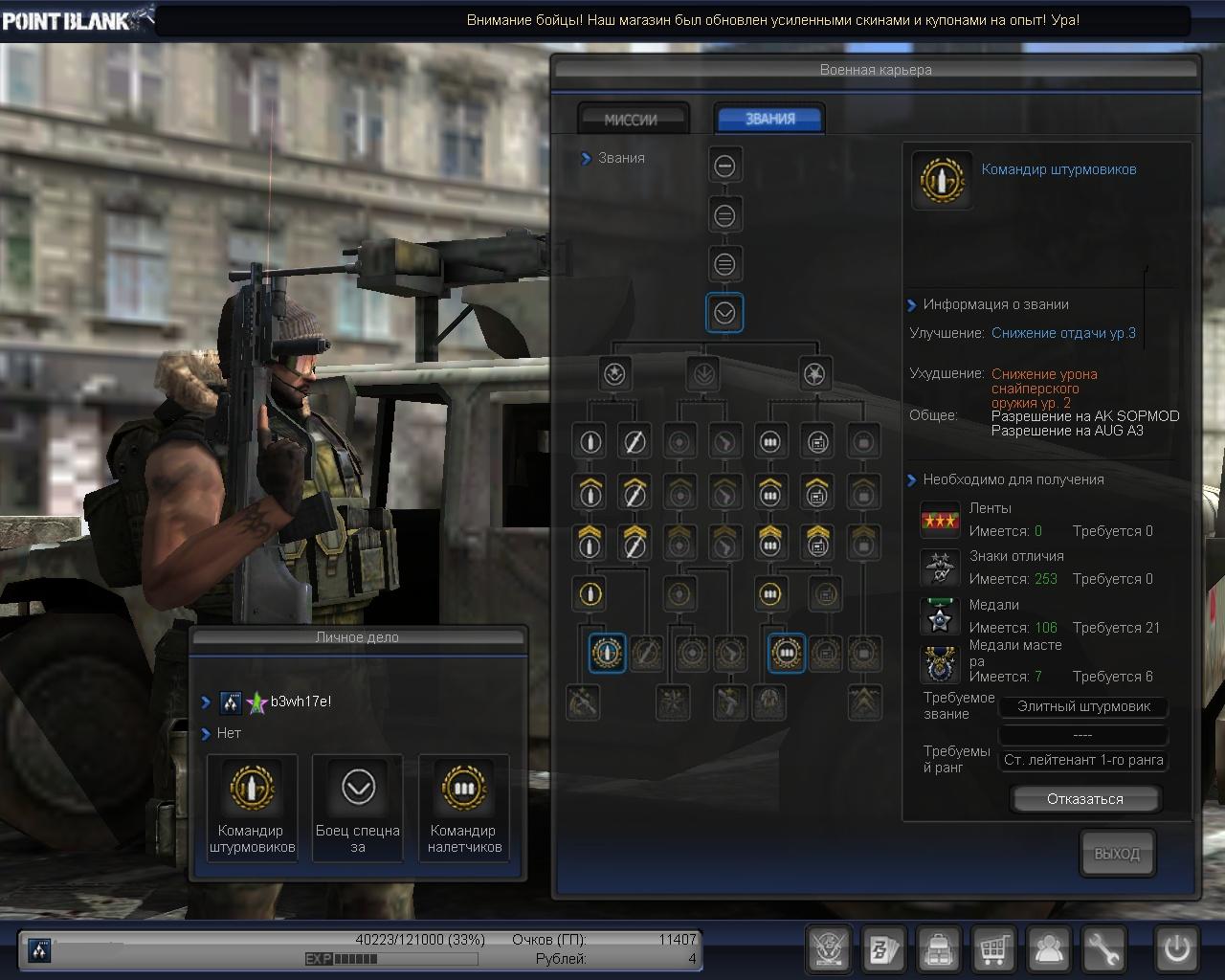The image size is (1225, 980).
Task: Expand Информация о звании section
Action: tap(912, 305)
